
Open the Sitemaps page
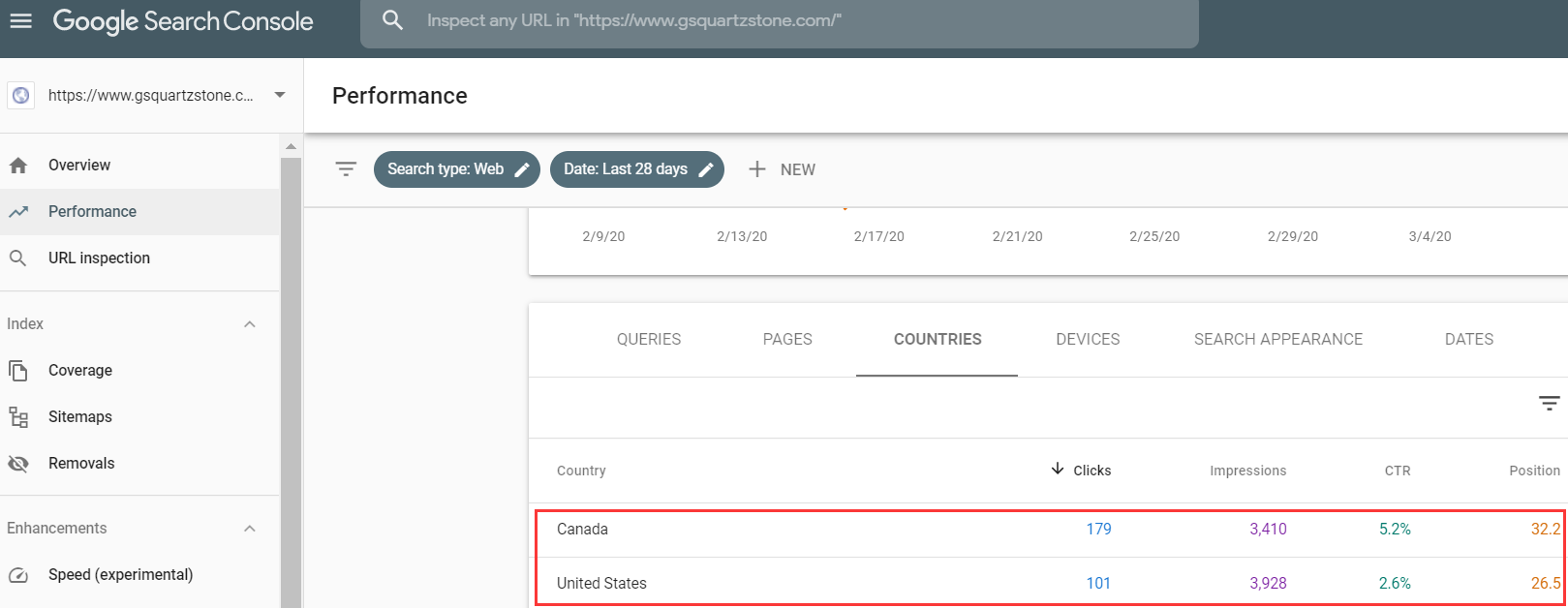139,417
